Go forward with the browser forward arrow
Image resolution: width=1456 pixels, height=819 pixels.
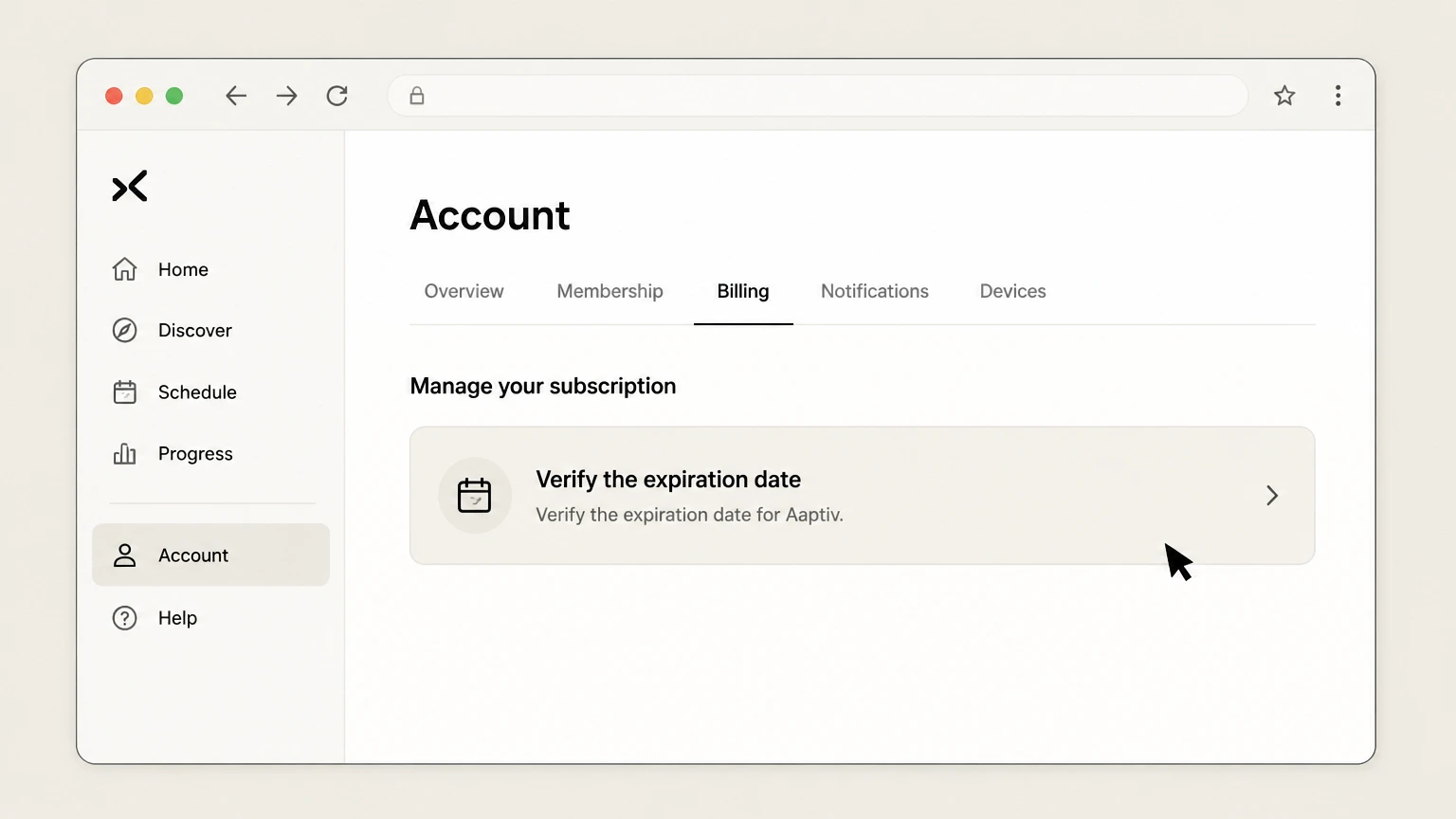(286, 96)
